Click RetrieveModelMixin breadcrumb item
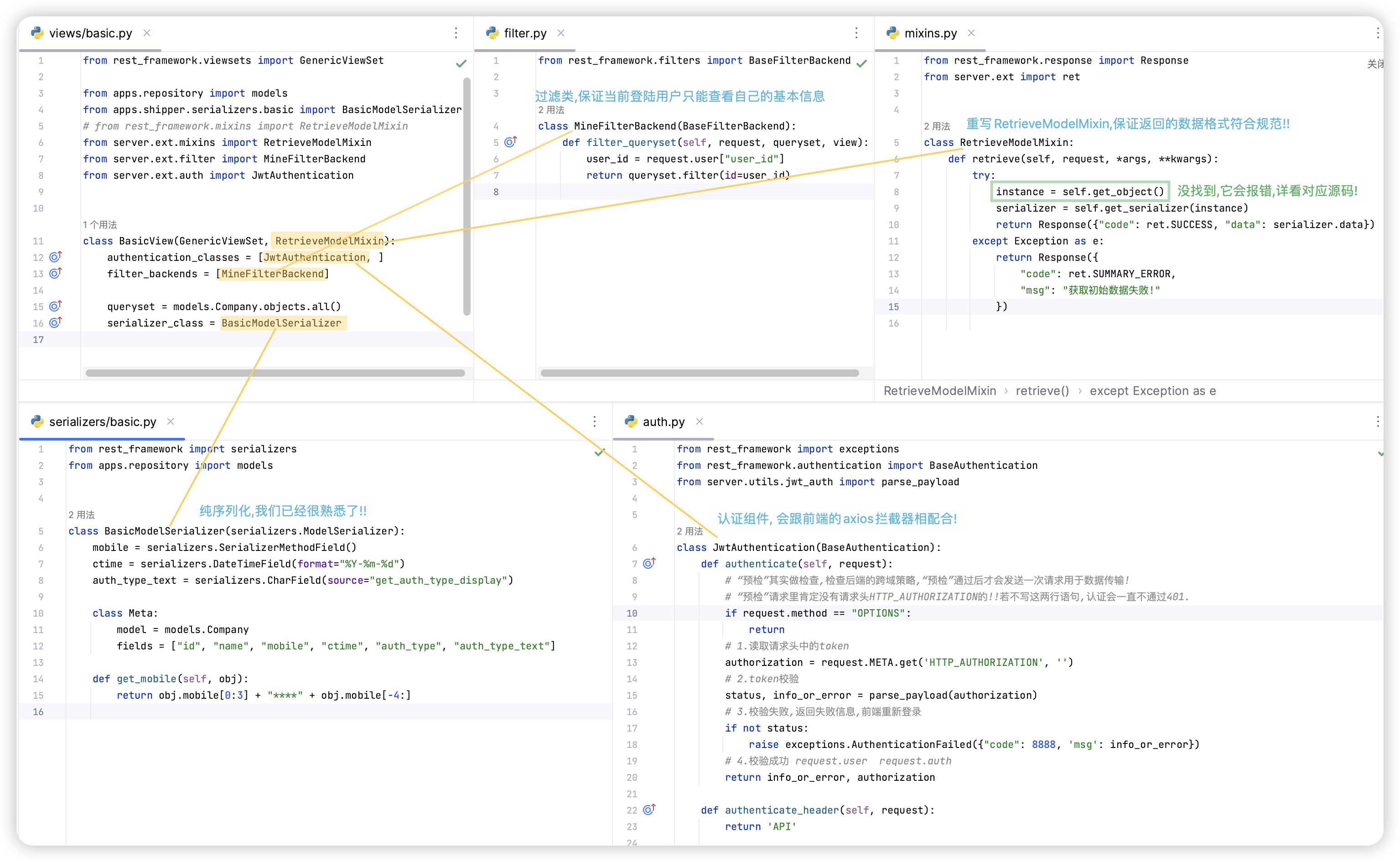The height and width of the screenshot is (862, 1400). click(x=939, y=390)
